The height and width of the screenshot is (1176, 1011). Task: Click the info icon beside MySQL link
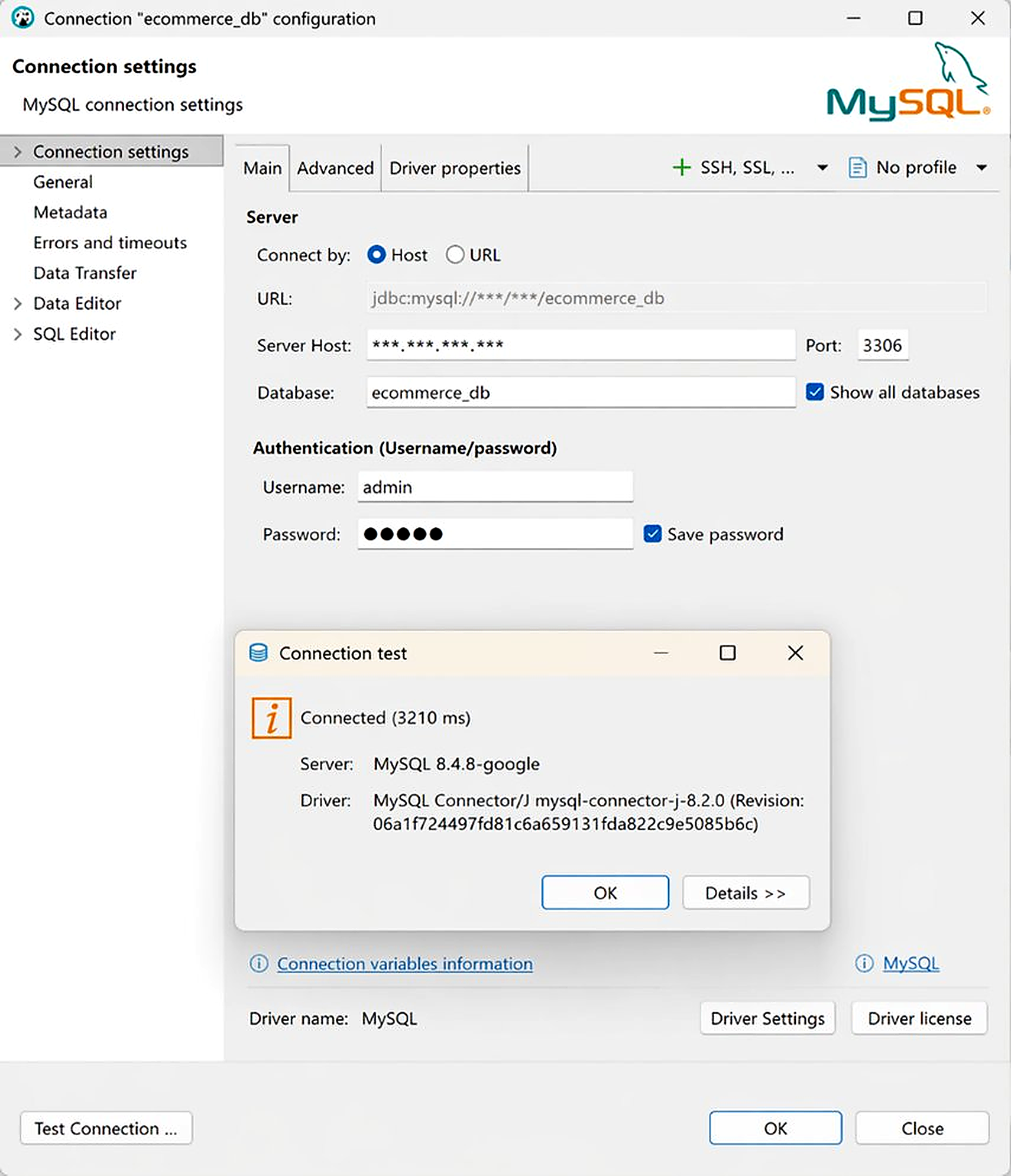tap(864, 964)
